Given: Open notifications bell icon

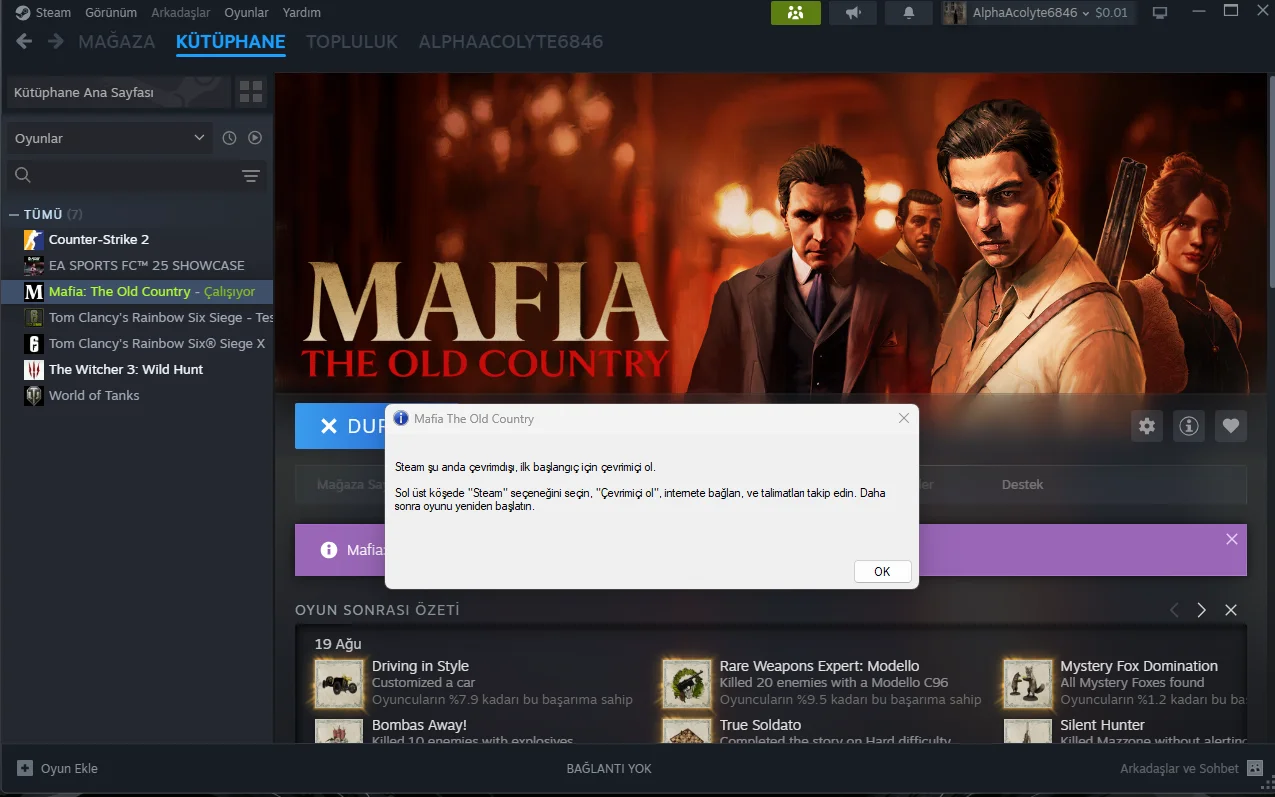Looking at the screenshot, I should pos(909,13).
